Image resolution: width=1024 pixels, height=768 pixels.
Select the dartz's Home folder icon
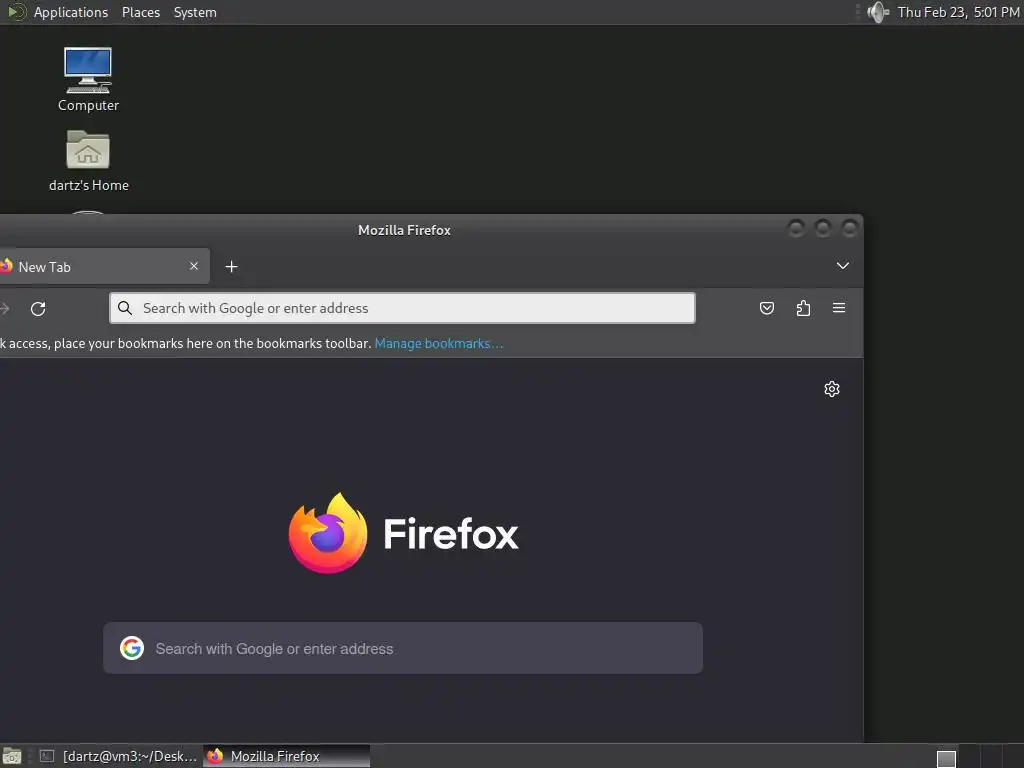coord(88,161)
